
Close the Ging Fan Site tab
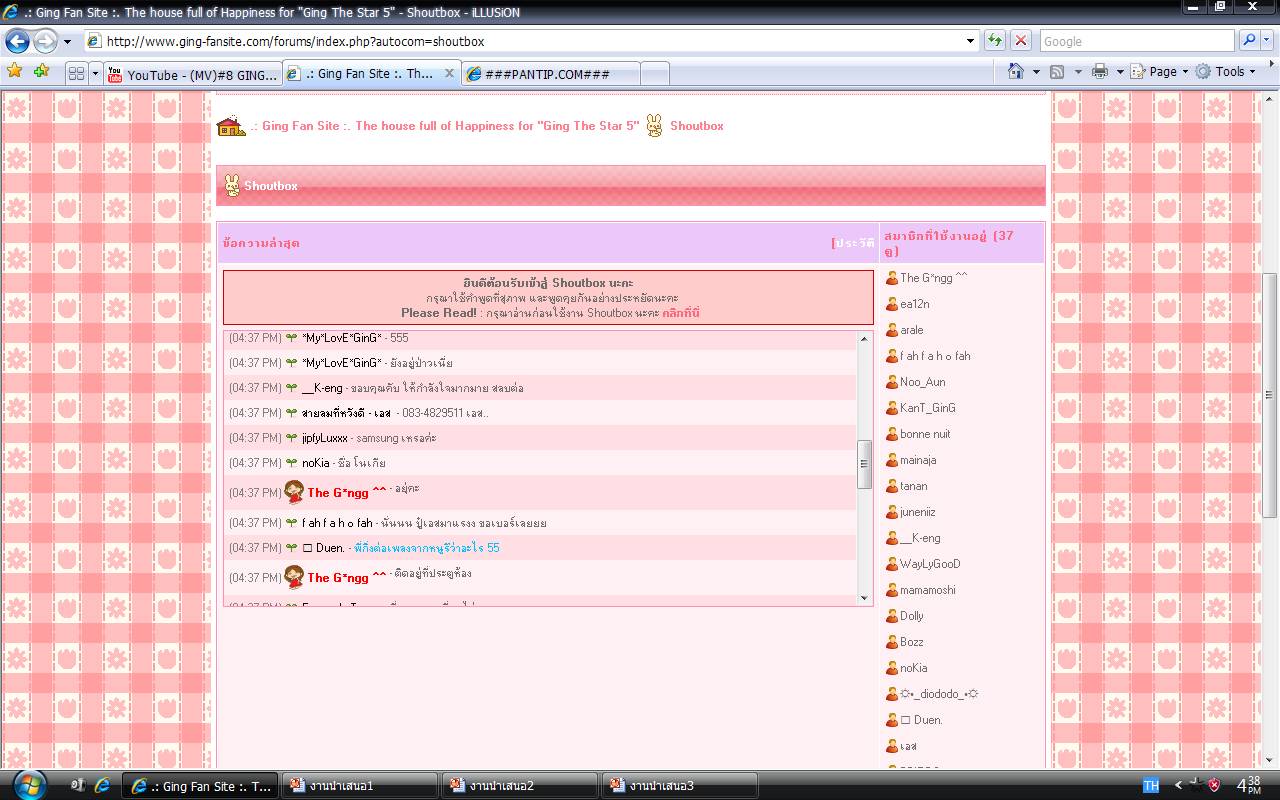click(x=448, y=73)
